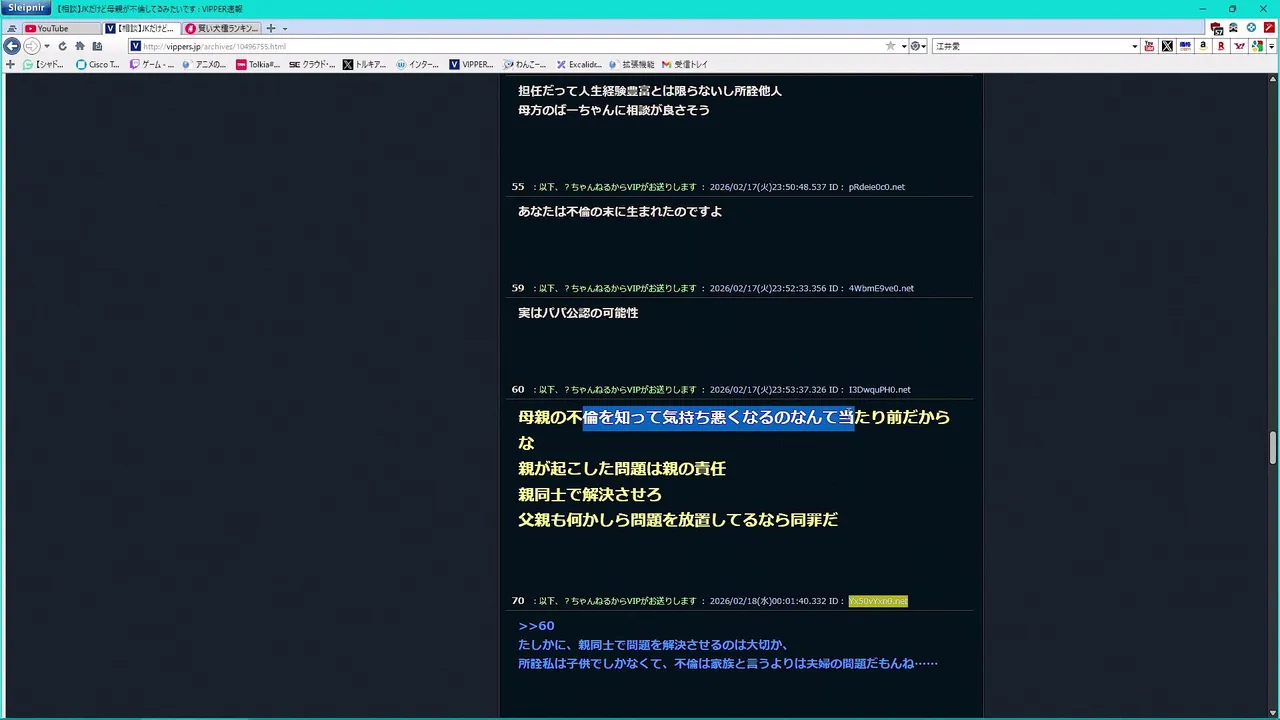Click the forward navigation arrow
Image resolution: width=1280 pixels, height=720 pixels.
point(32,46)
